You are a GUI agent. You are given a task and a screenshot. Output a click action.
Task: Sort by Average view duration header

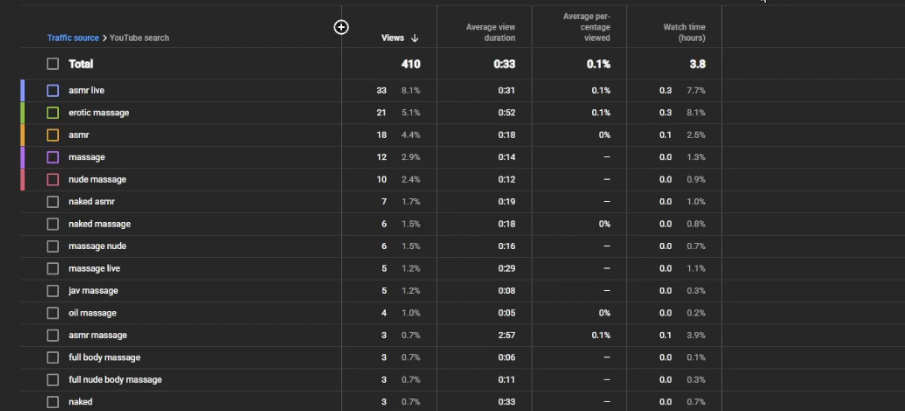tap(491, 32)
